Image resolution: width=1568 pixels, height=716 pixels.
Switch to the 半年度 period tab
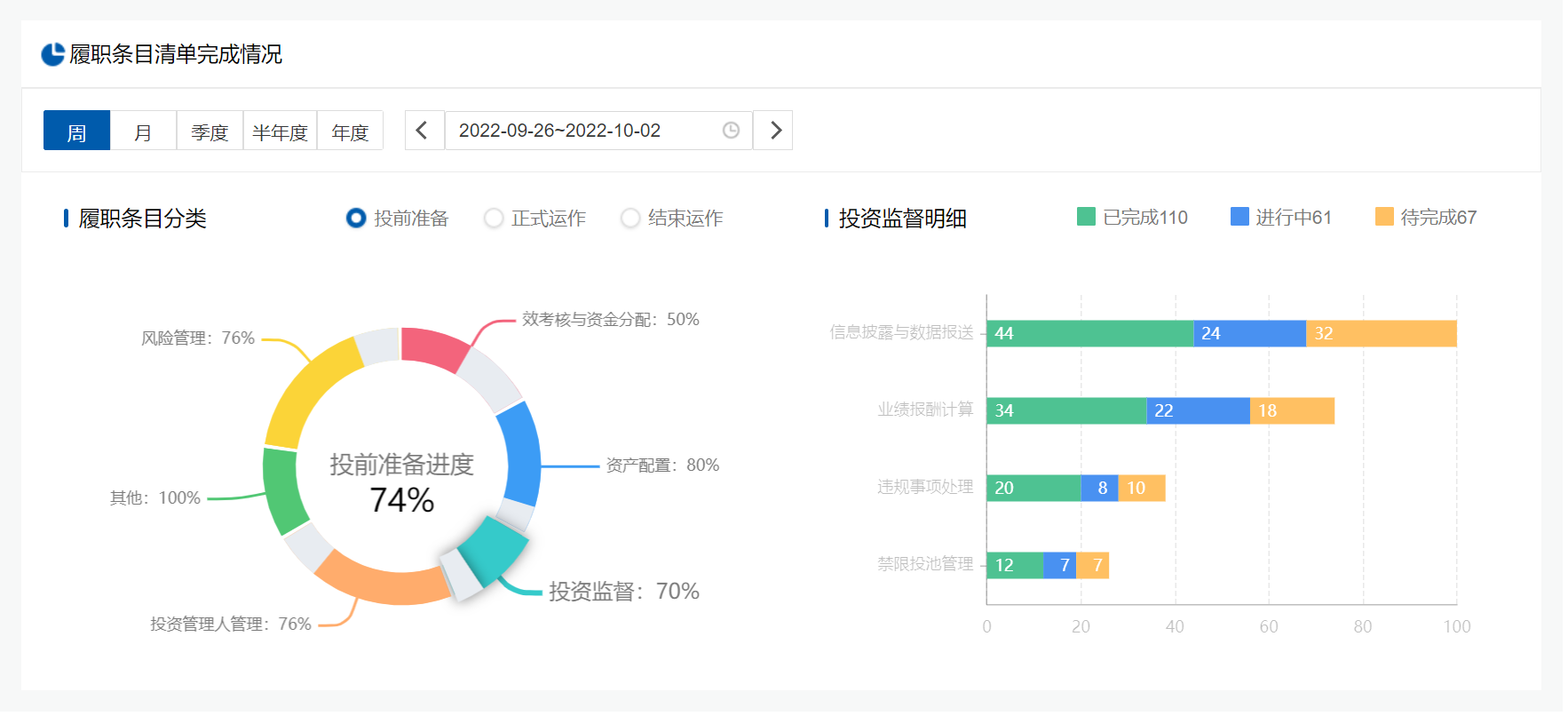[x=280, y=131]
